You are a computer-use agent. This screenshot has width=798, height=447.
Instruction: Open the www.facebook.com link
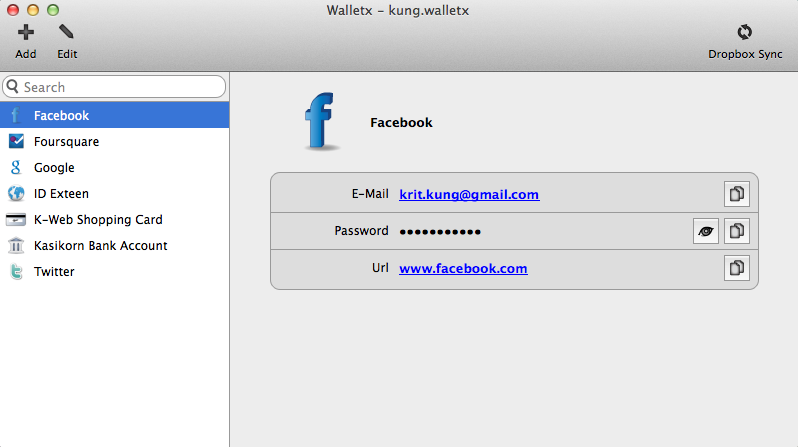click(x=463, y=268)
